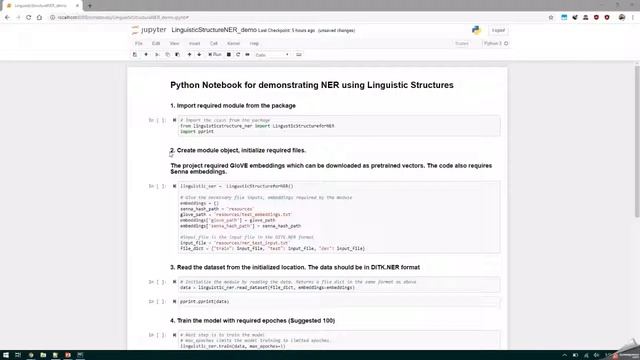The image size is (640, 360).
Task: Run the selected cell
Action: (x=215, y=54)
